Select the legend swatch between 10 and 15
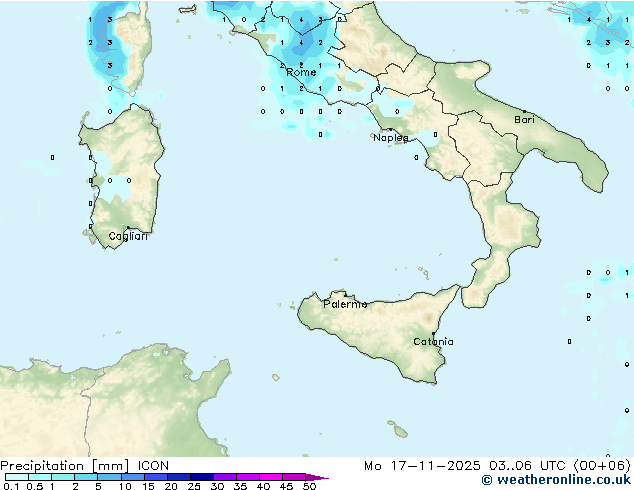 pos(132,477)
